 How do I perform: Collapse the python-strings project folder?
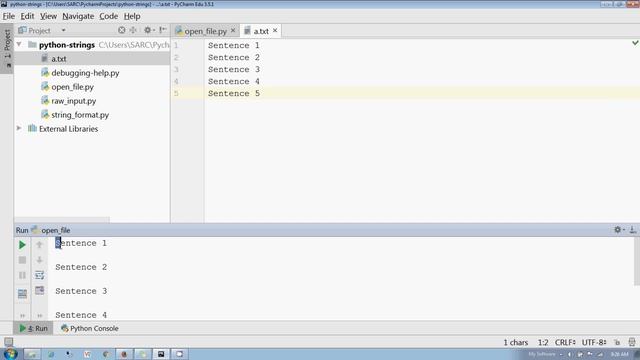pos(19,44)
